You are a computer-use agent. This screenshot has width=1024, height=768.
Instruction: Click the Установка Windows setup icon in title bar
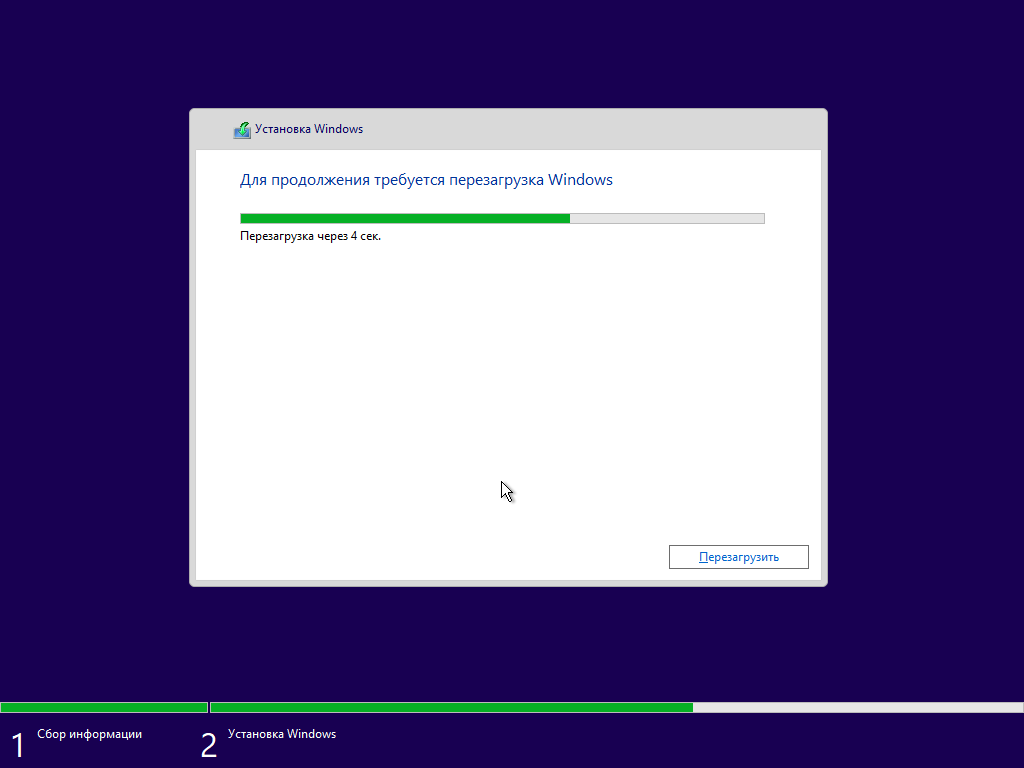pyautogui.click(x=242, y=130)
